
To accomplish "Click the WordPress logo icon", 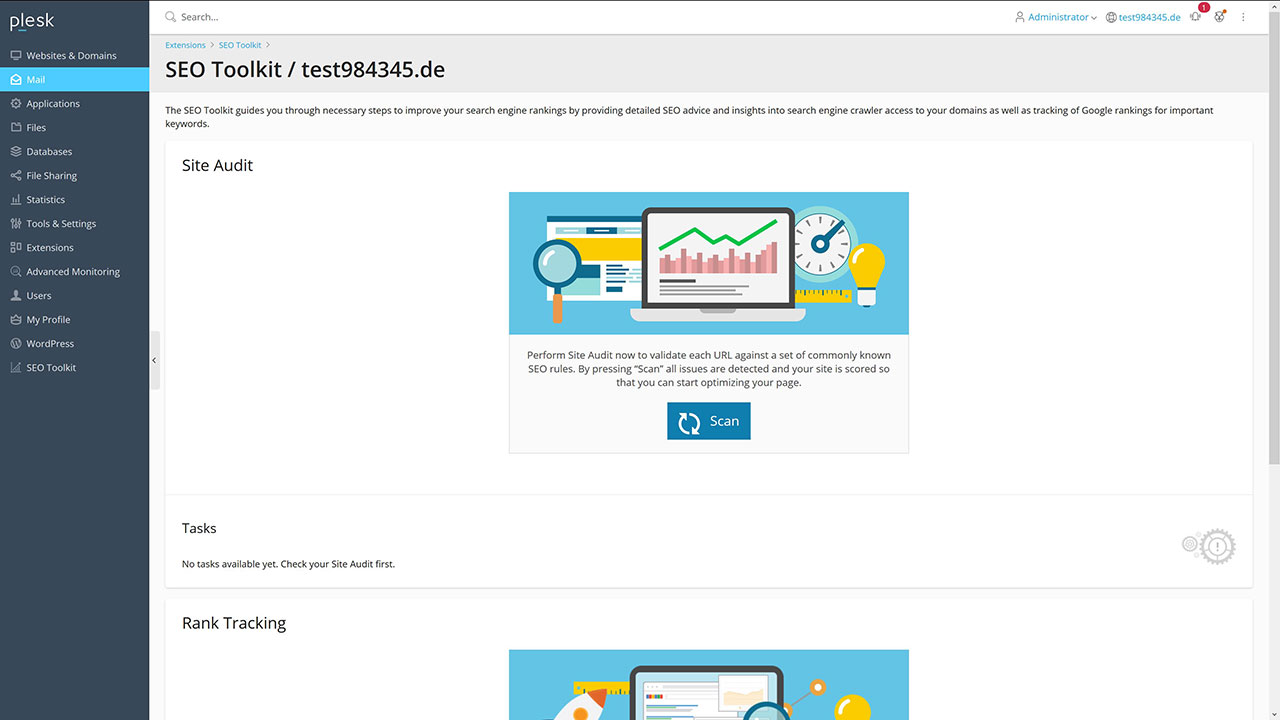I will click(x=16, y=344).
